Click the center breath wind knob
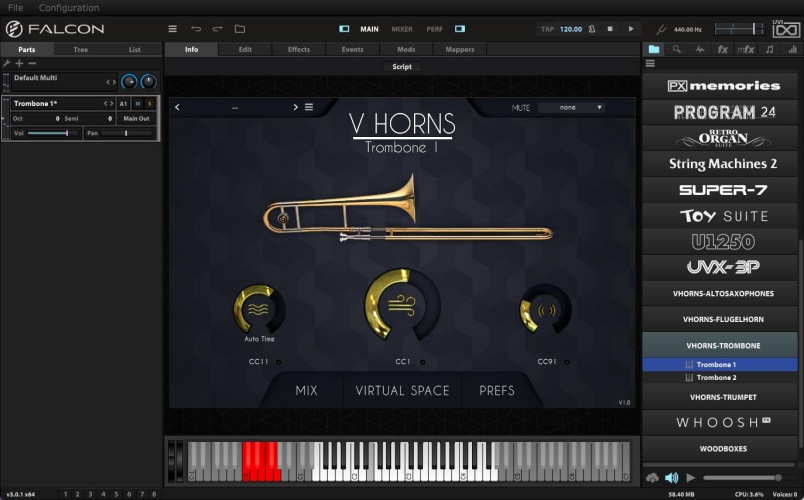Screen dimensions: 804x500 coord(403,306)
